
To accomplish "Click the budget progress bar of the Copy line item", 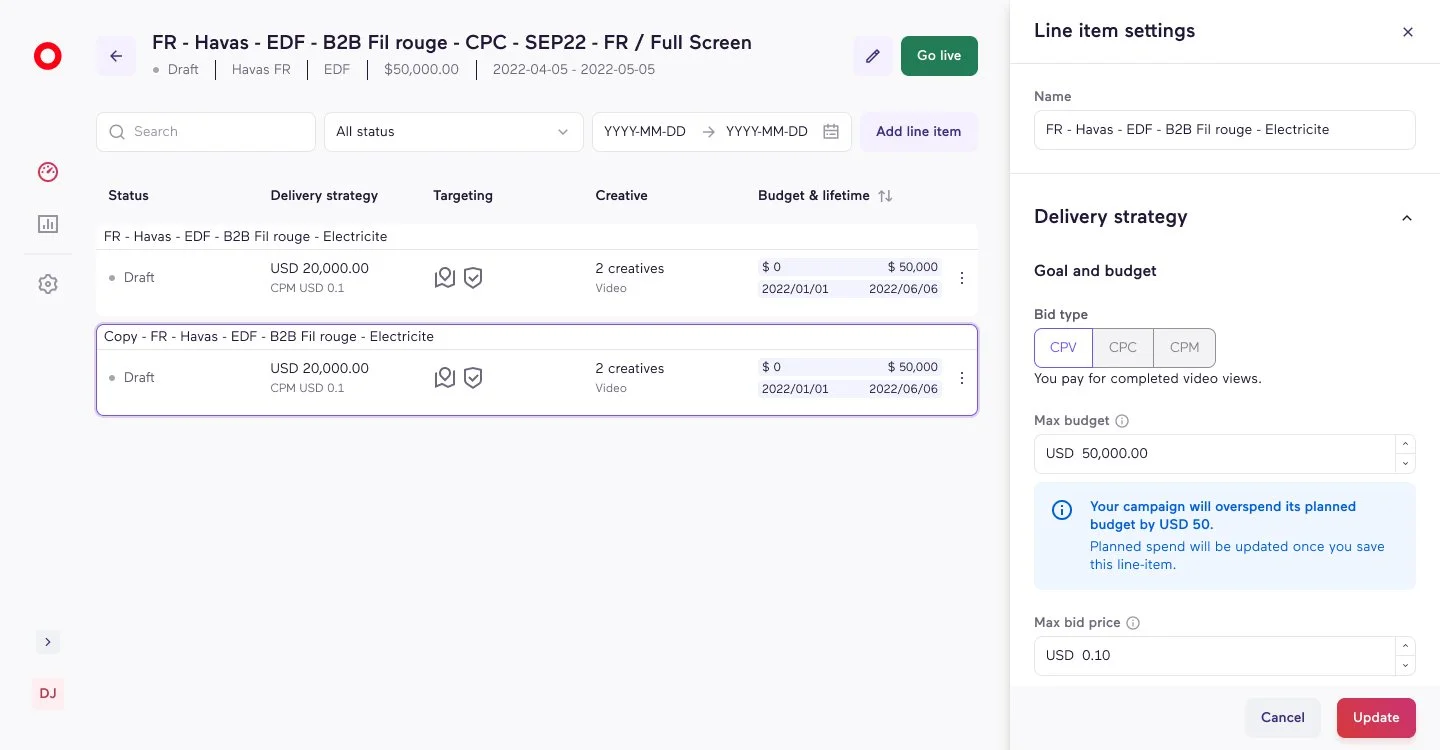I will (850, 367).
